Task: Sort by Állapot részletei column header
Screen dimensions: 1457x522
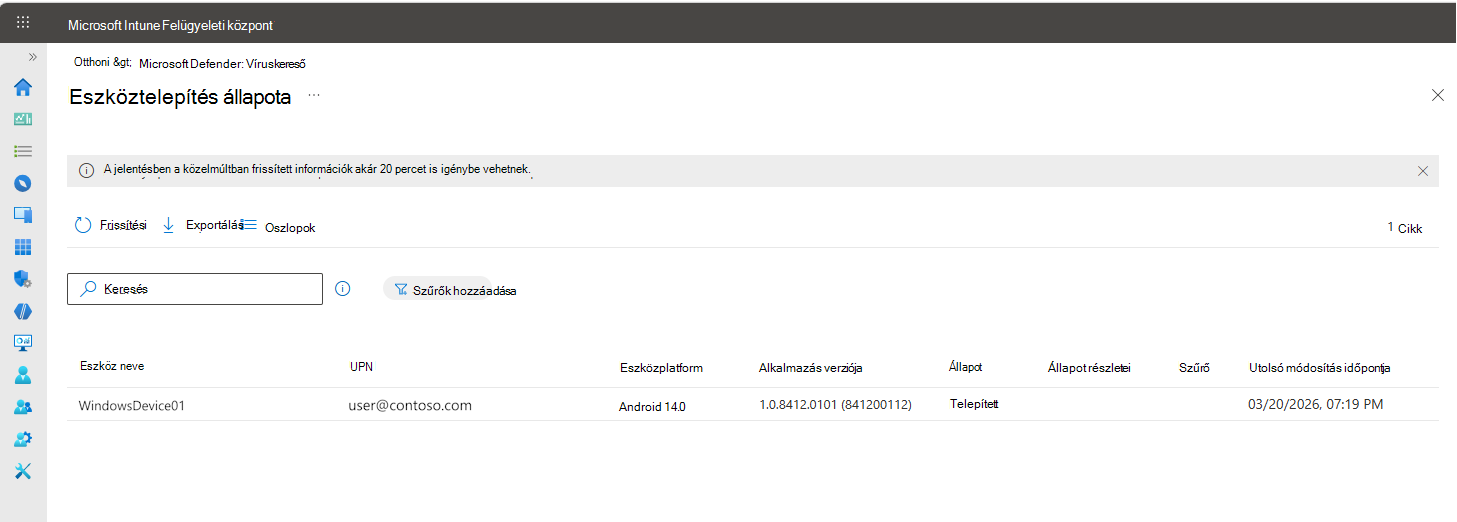Action: tap(1089, 368)
